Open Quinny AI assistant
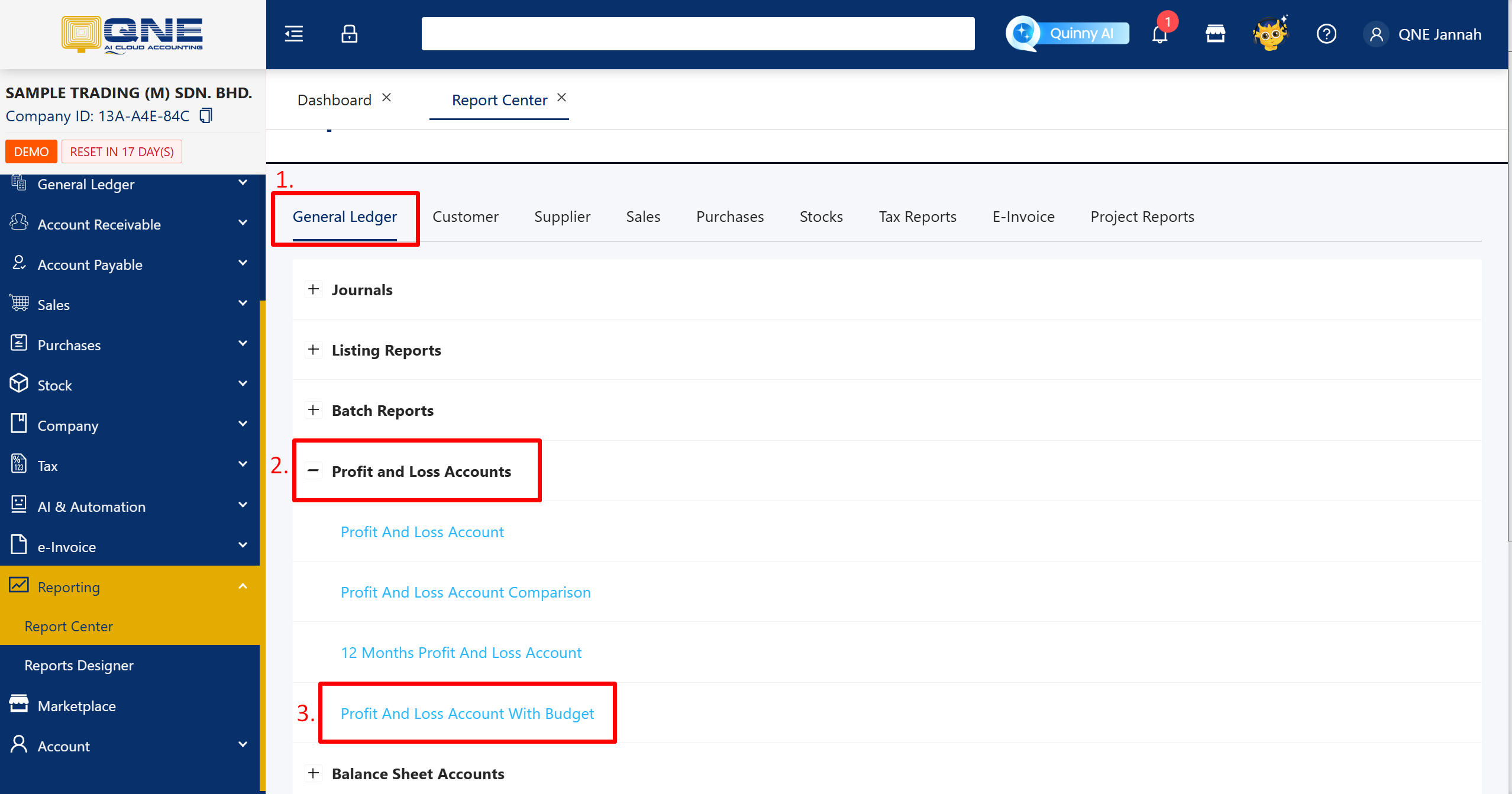The image size is (1512, 794). (1068, 34)
